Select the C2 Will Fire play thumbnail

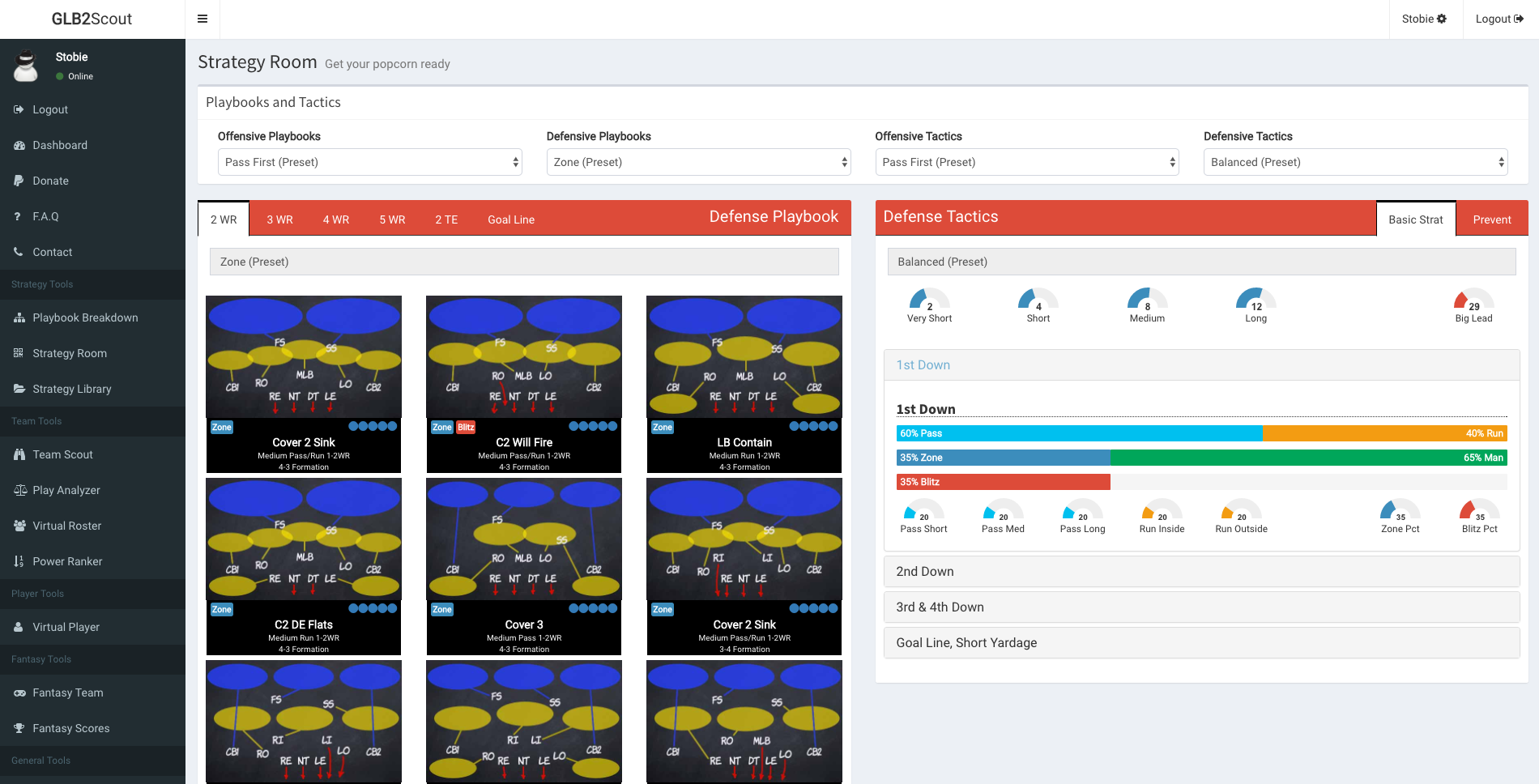pyautogui.click(x=524, y=357)
